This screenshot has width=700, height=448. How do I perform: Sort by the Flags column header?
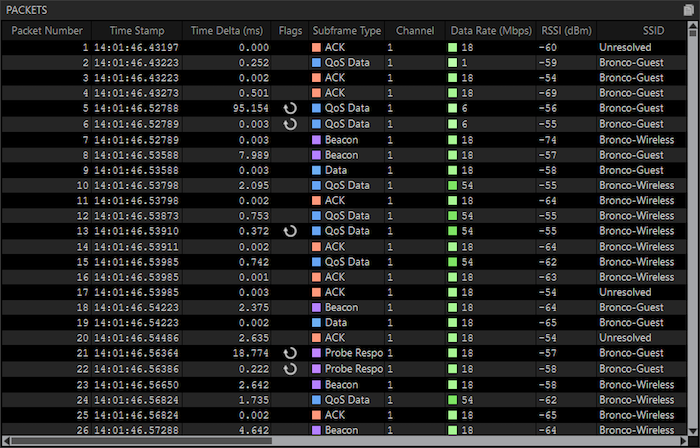coord(290,31)
